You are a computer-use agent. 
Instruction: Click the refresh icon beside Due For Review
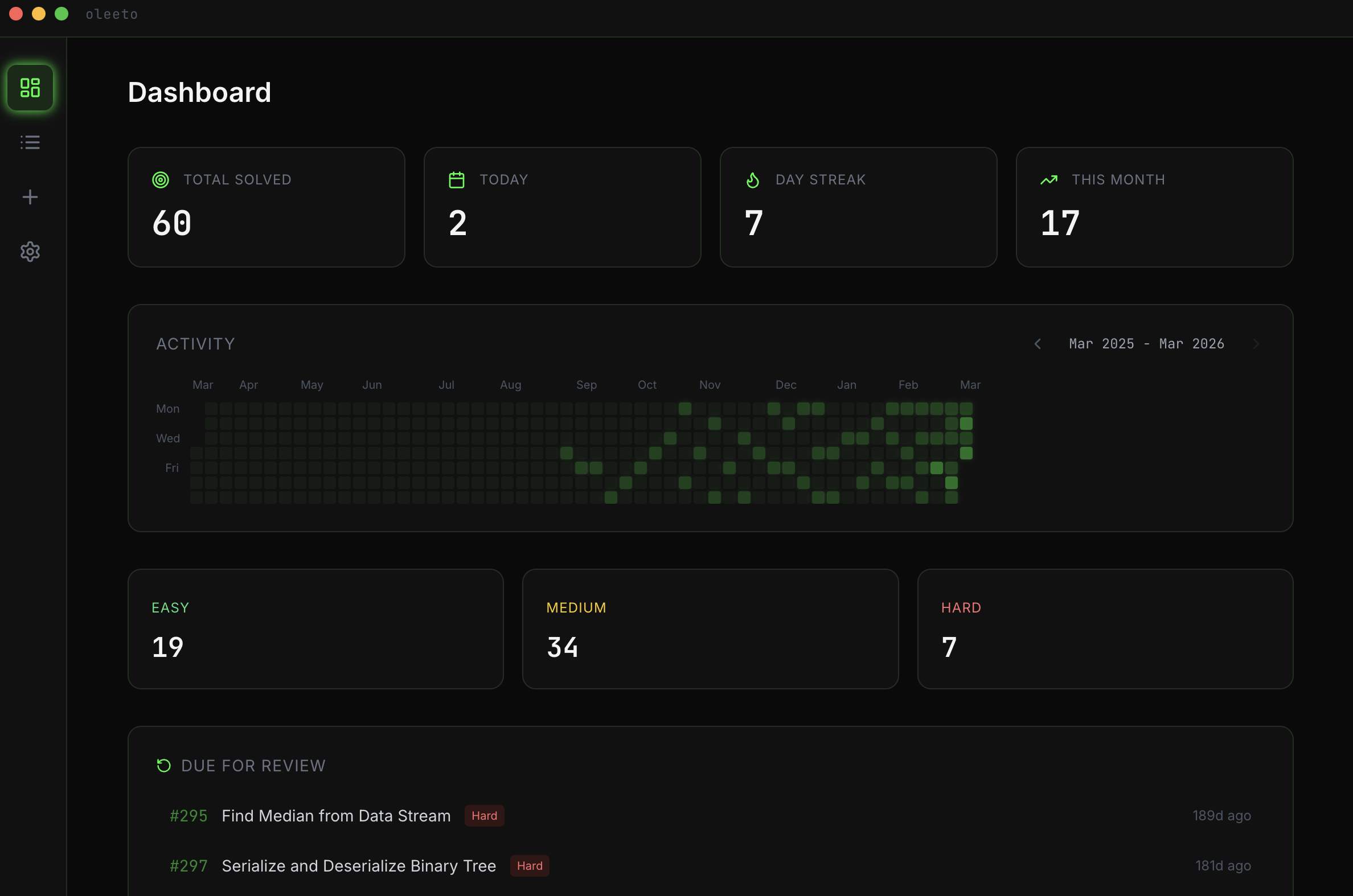(164, 765)
